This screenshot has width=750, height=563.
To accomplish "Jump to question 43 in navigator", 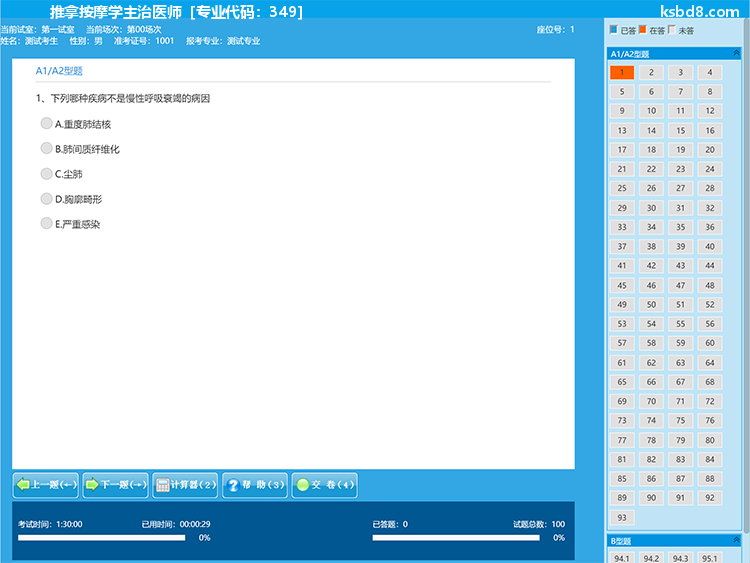I will pos(680,265).
